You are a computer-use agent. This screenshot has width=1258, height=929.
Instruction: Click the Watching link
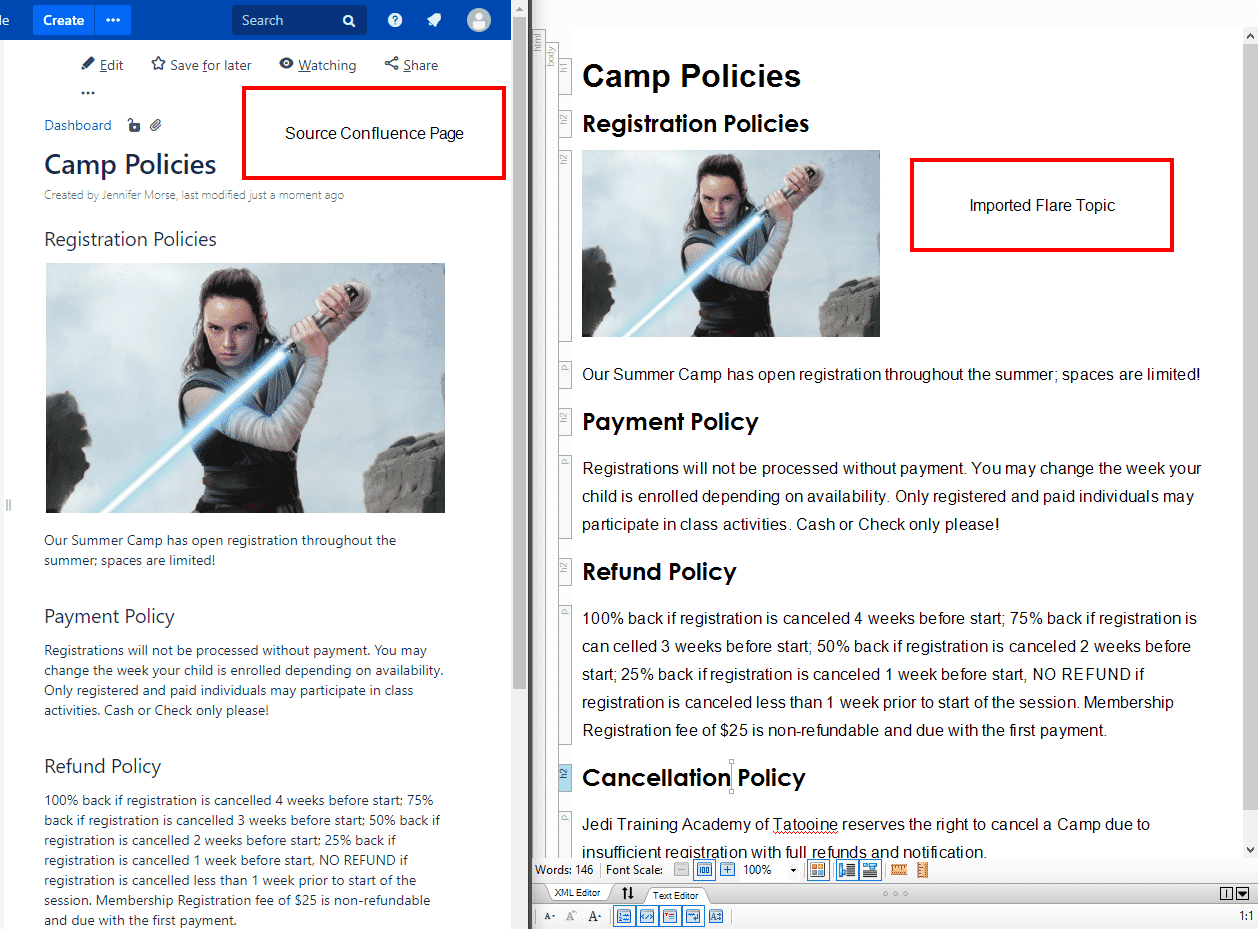point(327,65)
